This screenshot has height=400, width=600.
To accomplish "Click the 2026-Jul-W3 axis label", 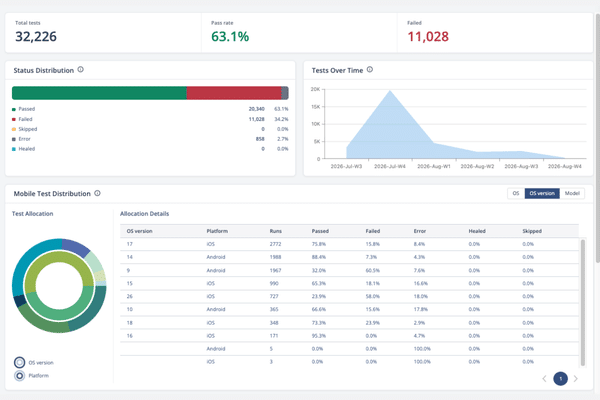I will click(346, 167).
